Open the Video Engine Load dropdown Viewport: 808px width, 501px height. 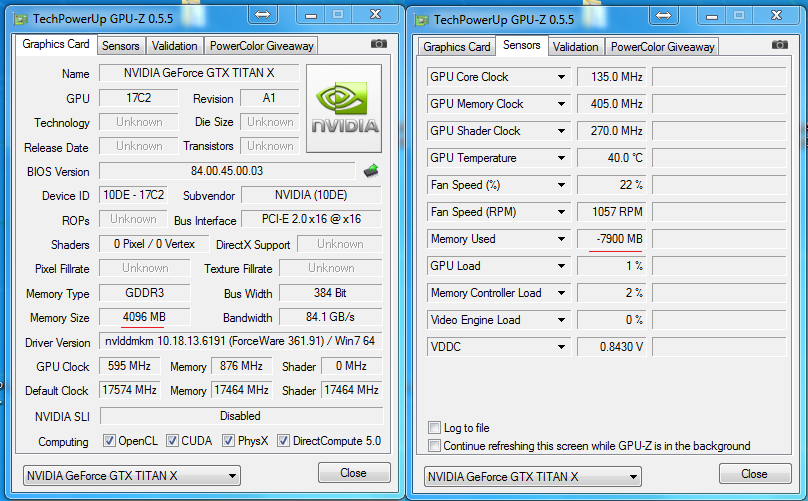[x=561, y=320]
